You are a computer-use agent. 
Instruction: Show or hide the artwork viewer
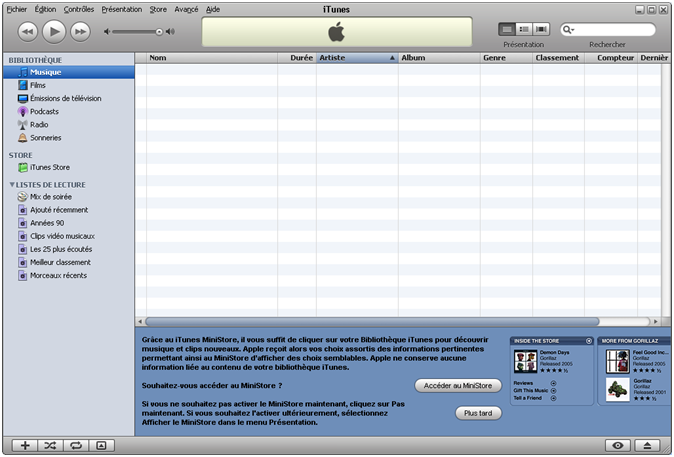click(x=101, y=446)
